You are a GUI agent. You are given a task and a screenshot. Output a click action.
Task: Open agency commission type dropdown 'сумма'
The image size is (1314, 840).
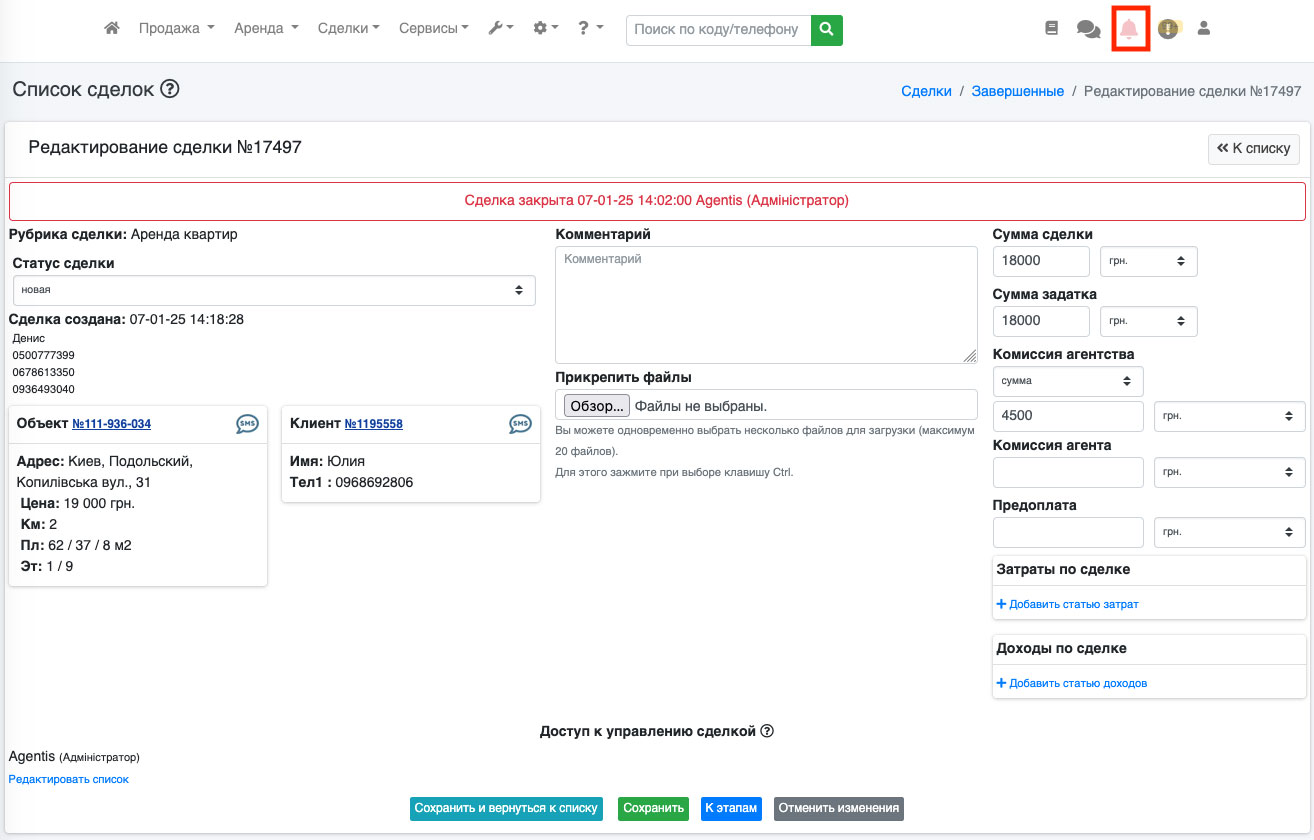[x=1067, y=381]
